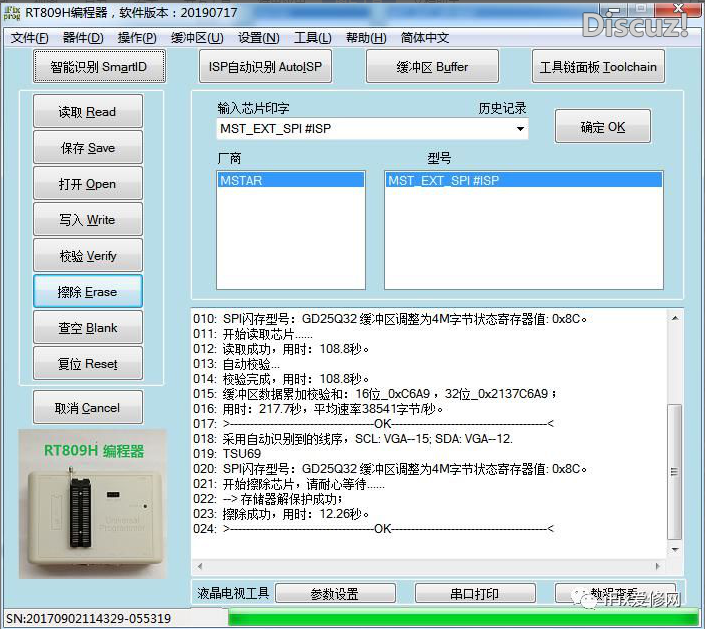This screenshot has width=705, height=629.
Task: Click log line 014 校验完成
Action: pyautogui.click(x=281, y=379)
